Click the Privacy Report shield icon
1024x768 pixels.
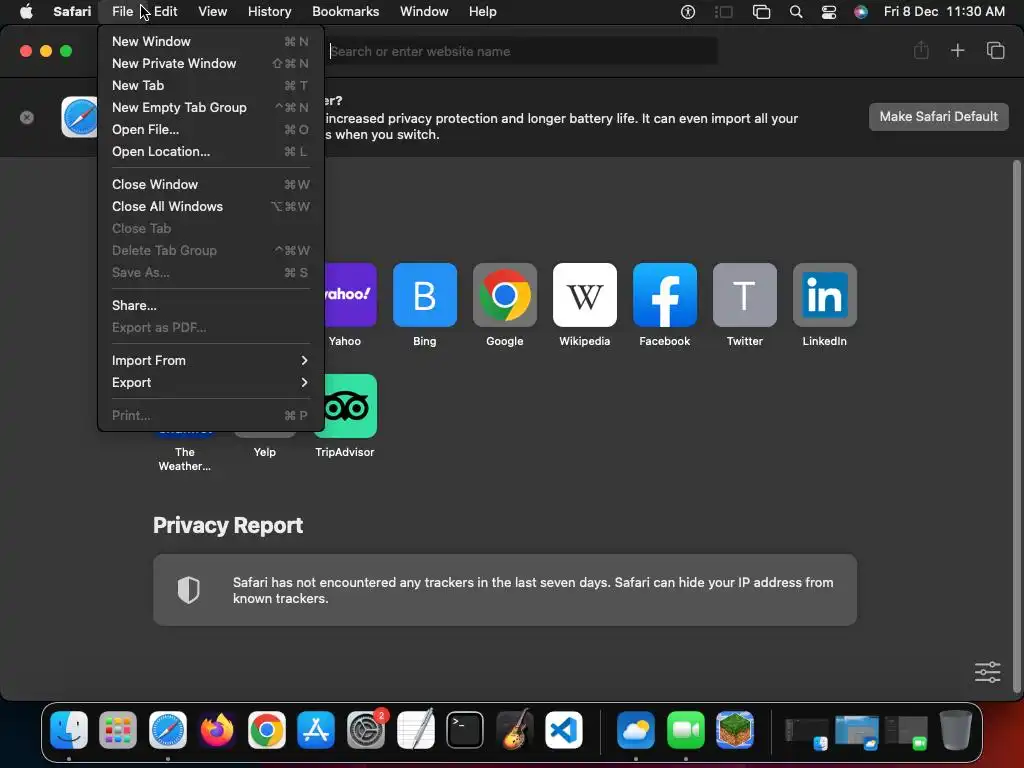[189, 590]
